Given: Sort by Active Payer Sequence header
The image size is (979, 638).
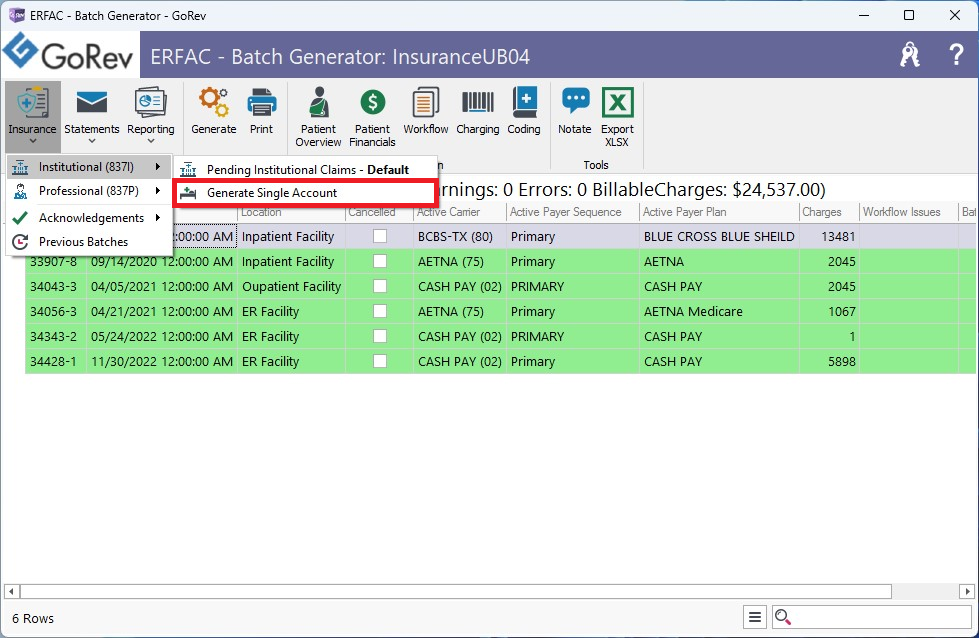Looking at the screenshot, I should tap(573, 212).
